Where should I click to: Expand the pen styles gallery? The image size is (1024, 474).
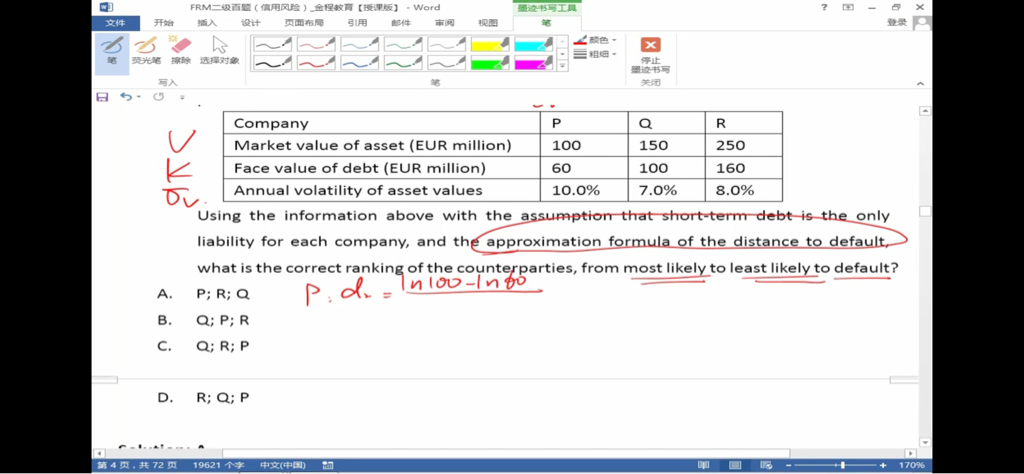562,66
